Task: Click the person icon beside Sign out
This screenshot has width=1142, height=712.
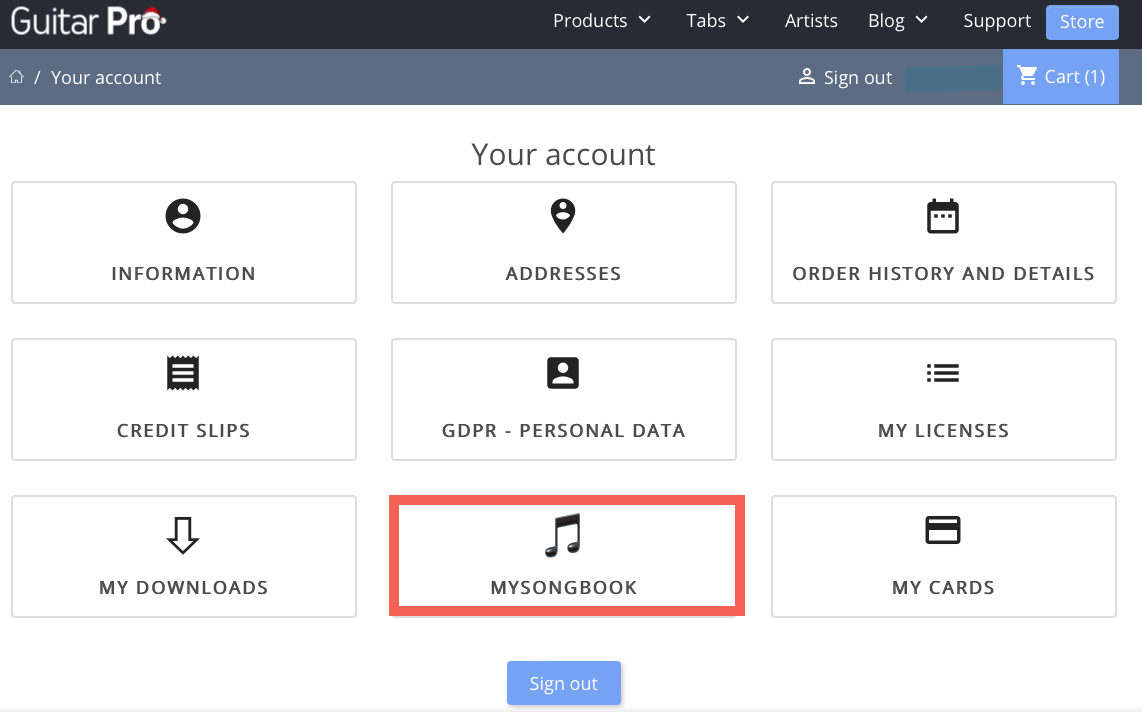Action: point(806,76)
